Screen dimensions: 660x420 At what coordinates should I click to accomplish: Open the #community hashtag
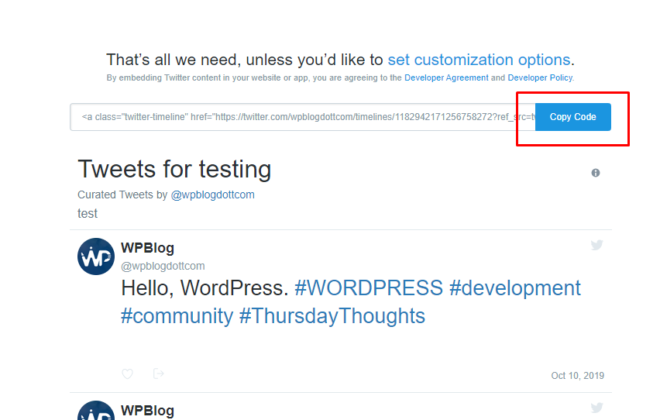177,316
